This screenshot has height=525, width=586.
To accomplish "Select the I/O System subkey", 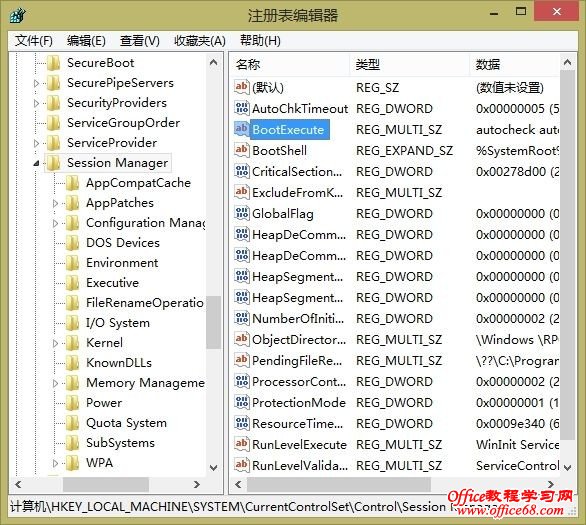I will coord(118,322).
